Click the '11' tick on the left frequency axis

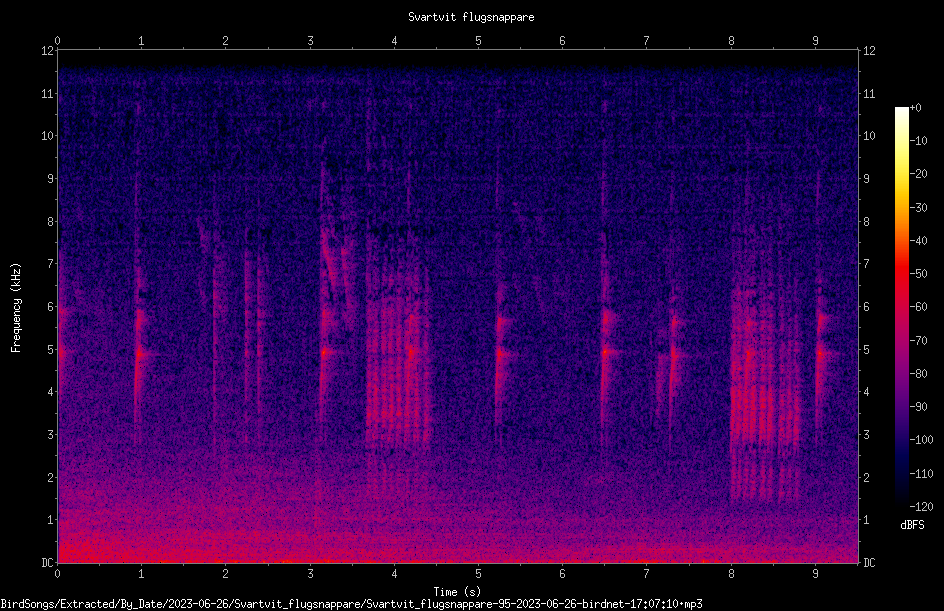tap(48, 93)
